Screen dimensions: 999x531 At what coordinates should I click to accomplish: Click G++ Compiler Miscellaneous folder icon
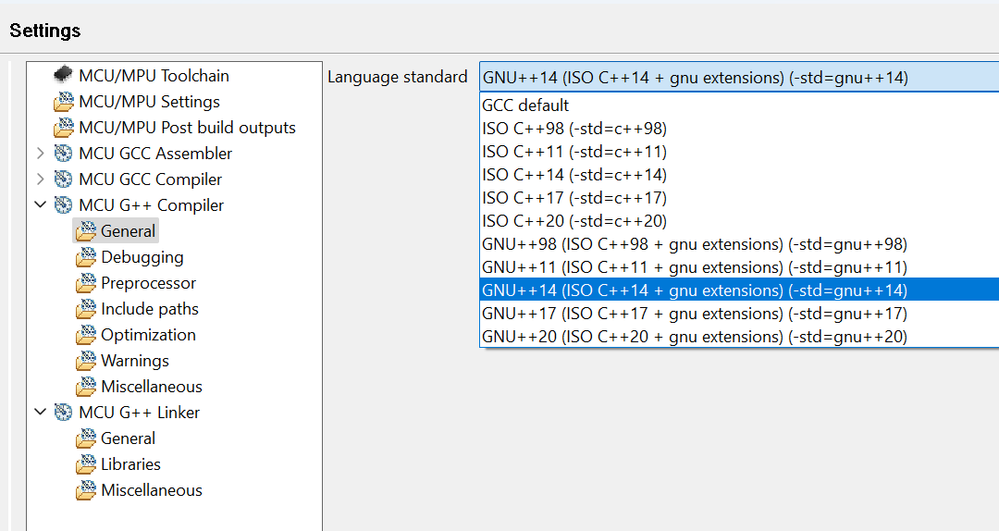click(x=85, y=387)
